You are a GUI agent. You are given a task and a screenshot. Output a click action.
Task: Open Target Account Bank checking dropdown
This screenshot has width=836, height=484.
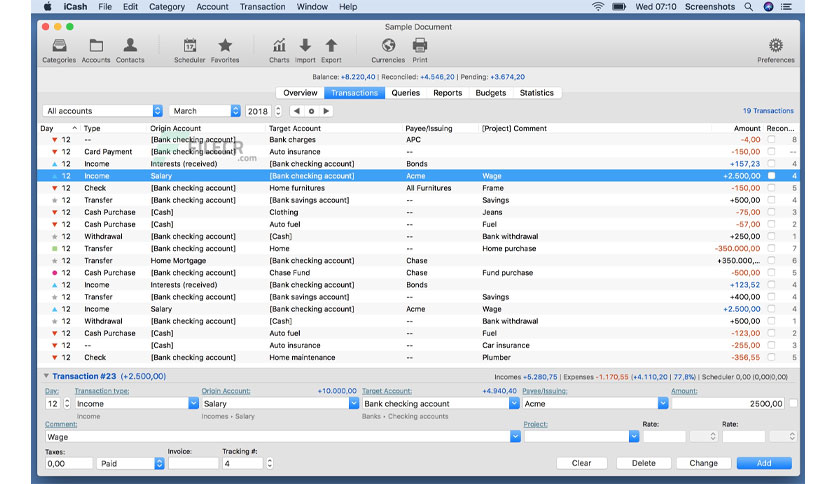[x=514, y=404]
